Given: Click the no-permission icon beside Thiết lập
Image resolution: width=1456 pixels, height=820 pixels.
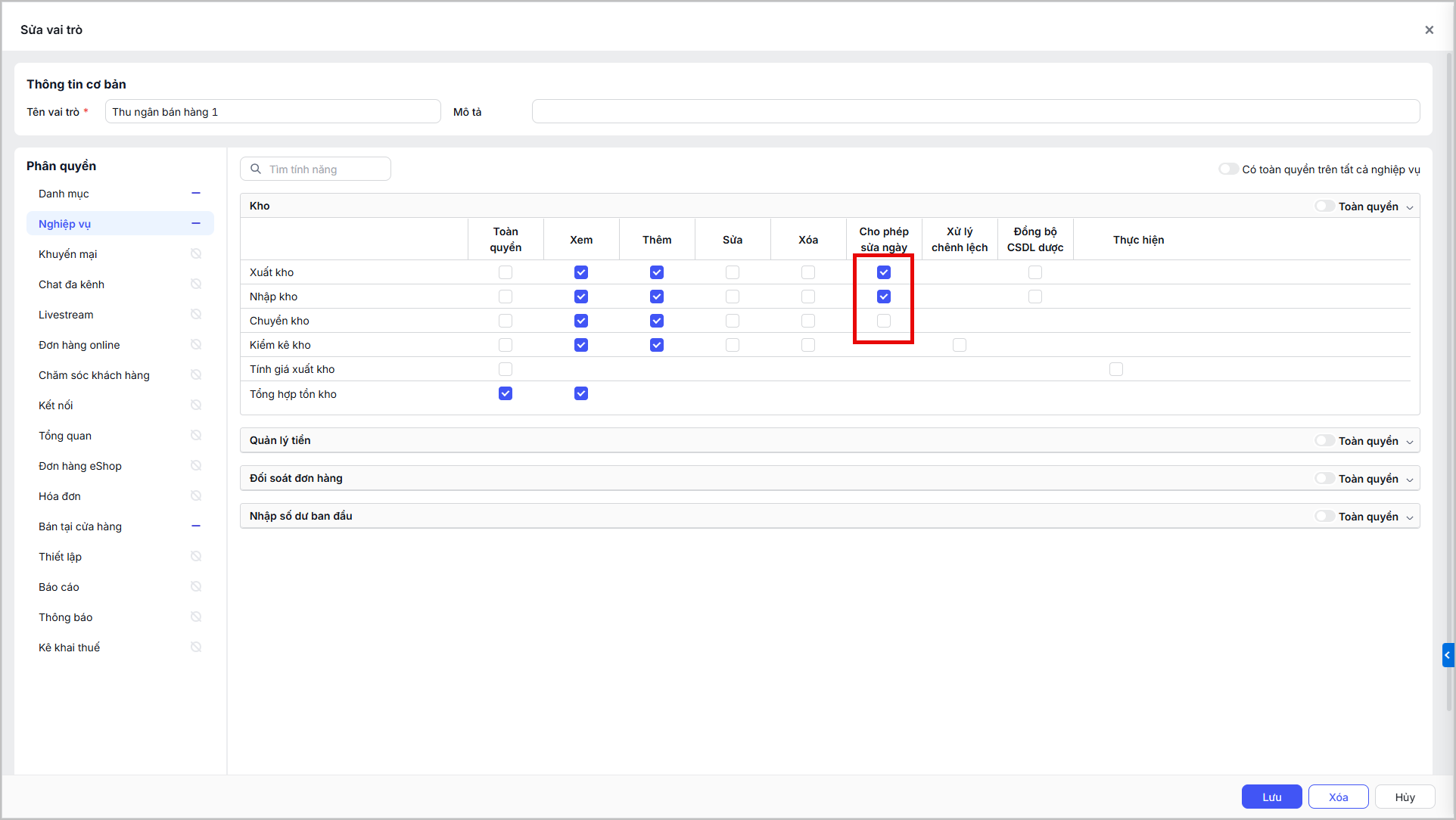Looking at the screenshot, I should [x=196, y=557].
